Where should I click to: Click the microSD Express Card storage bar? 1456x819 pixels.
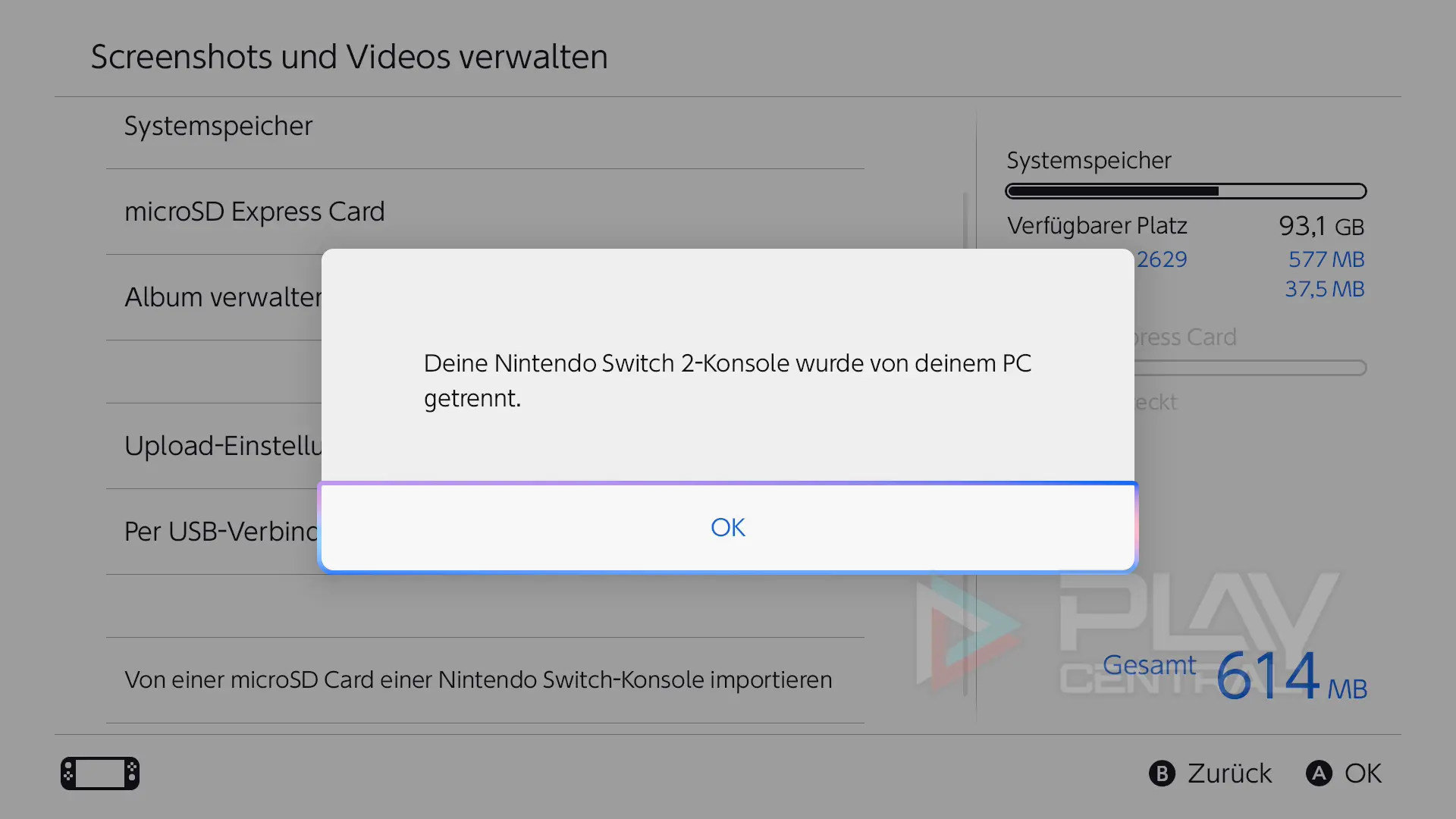pos(1250,368)
